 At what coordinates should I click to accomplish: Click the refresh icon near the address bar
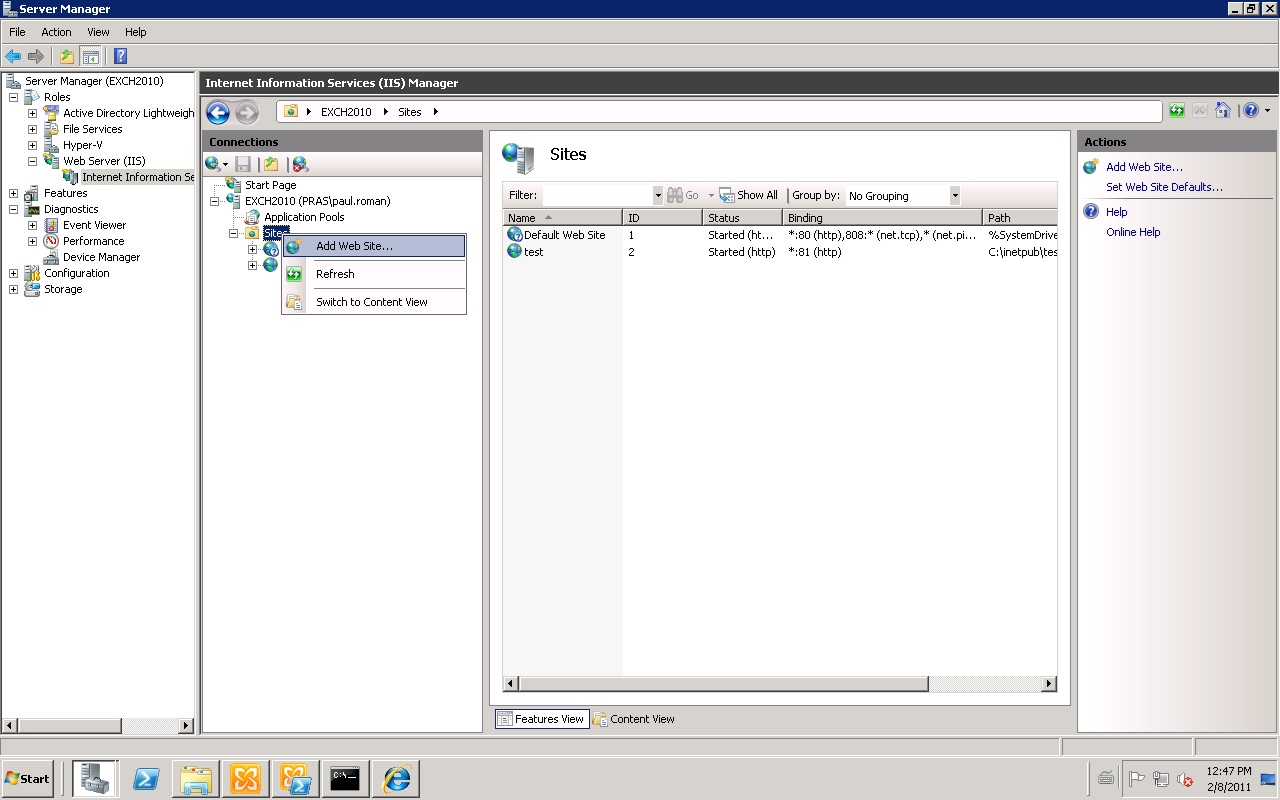pos(1176,110)
